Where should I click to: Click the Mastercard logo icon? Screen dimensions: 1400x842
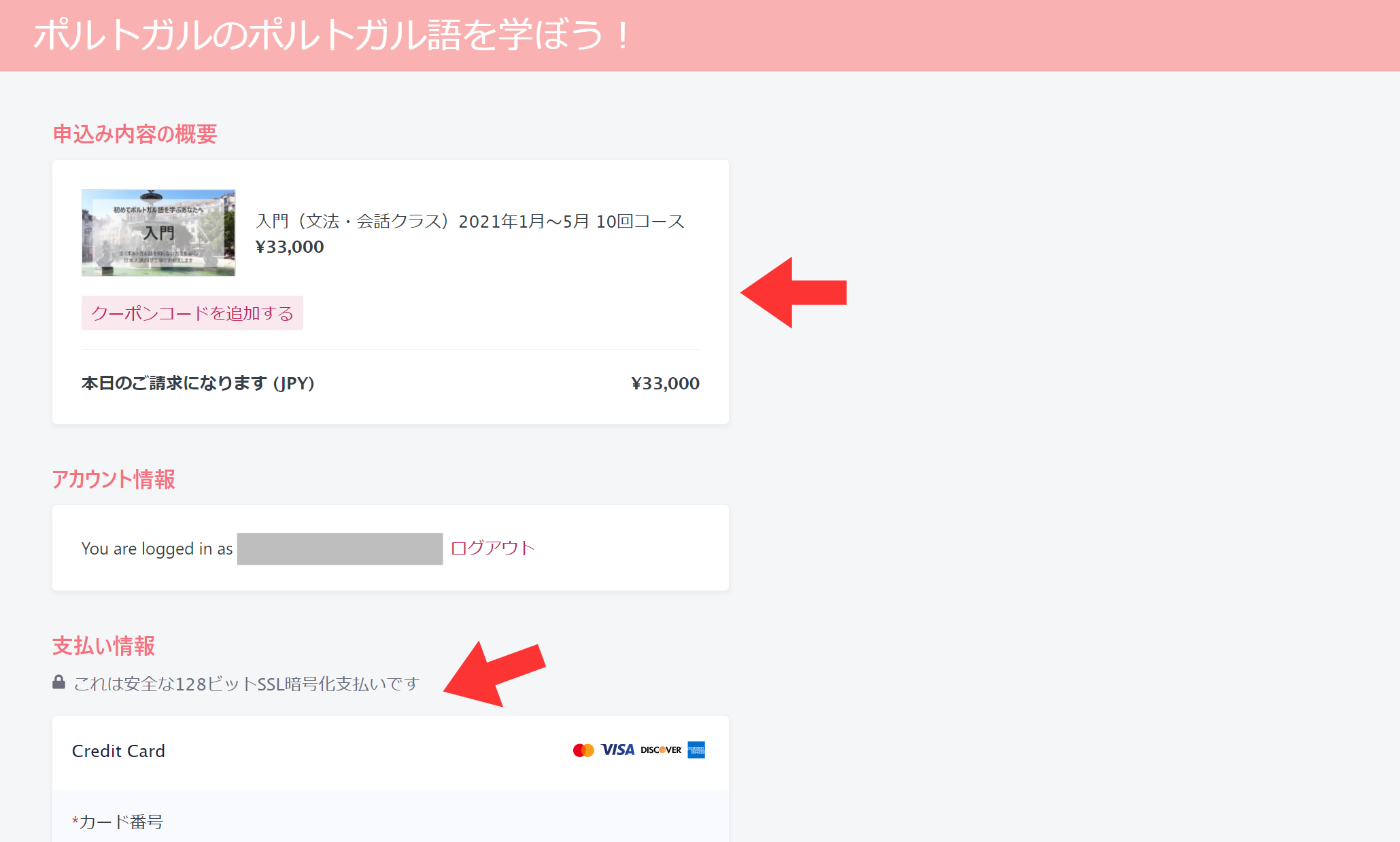[583, 750]
